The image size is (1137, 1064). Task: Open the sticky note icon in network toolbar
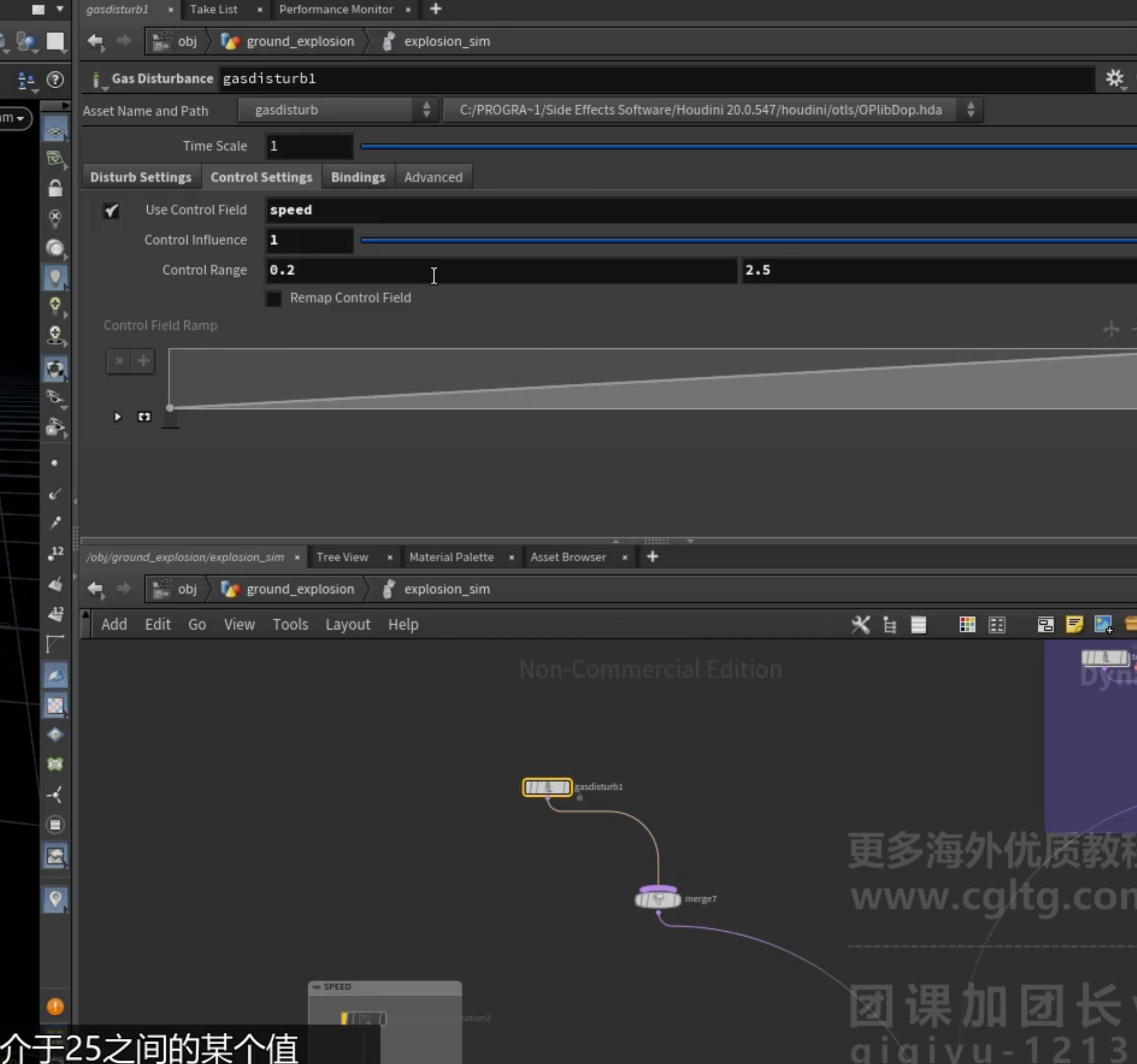pos(1074,624)
